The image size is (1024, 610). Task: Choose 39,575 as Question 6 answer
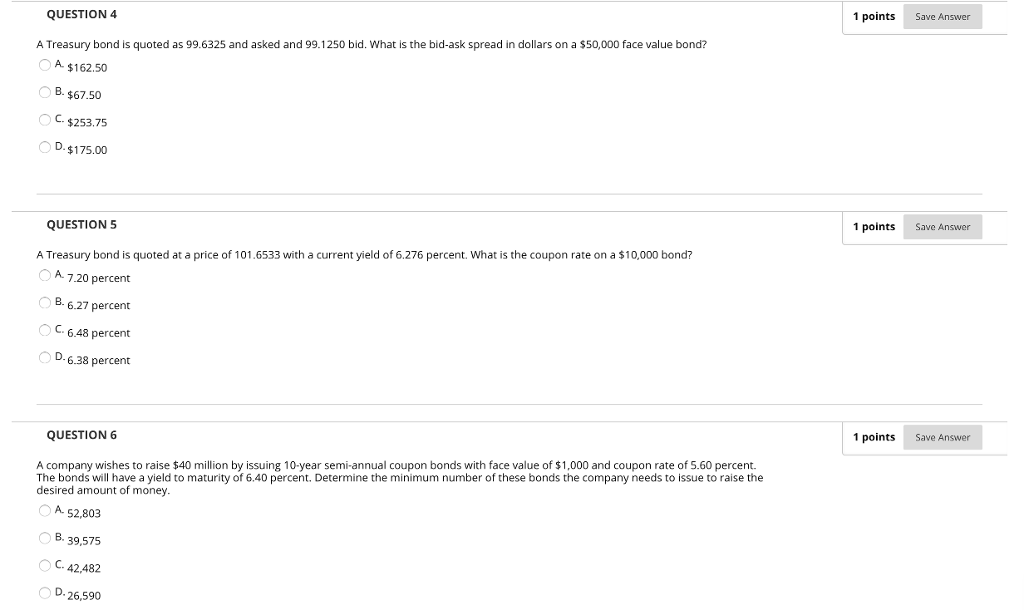(x=44, y=537)
